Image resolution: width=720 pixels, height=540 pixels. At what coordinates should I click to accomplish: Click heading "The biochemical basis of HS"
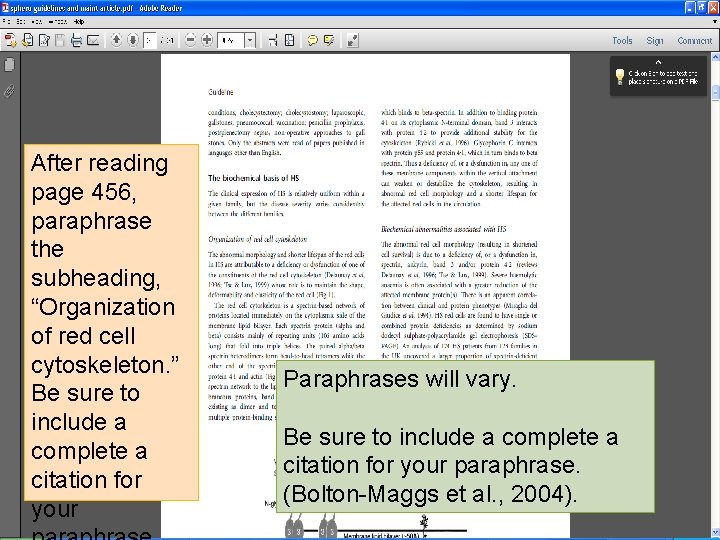coord(253,178)
